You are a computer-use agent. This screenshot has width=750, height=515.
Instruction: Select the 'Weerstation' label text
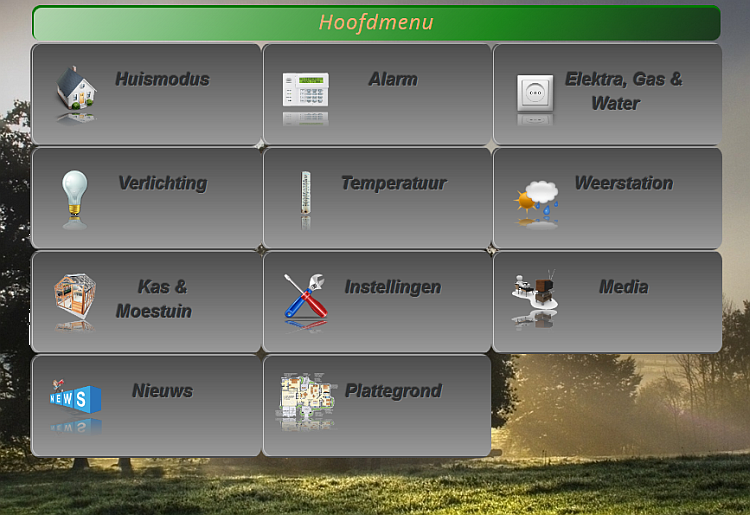coord(624,183)
